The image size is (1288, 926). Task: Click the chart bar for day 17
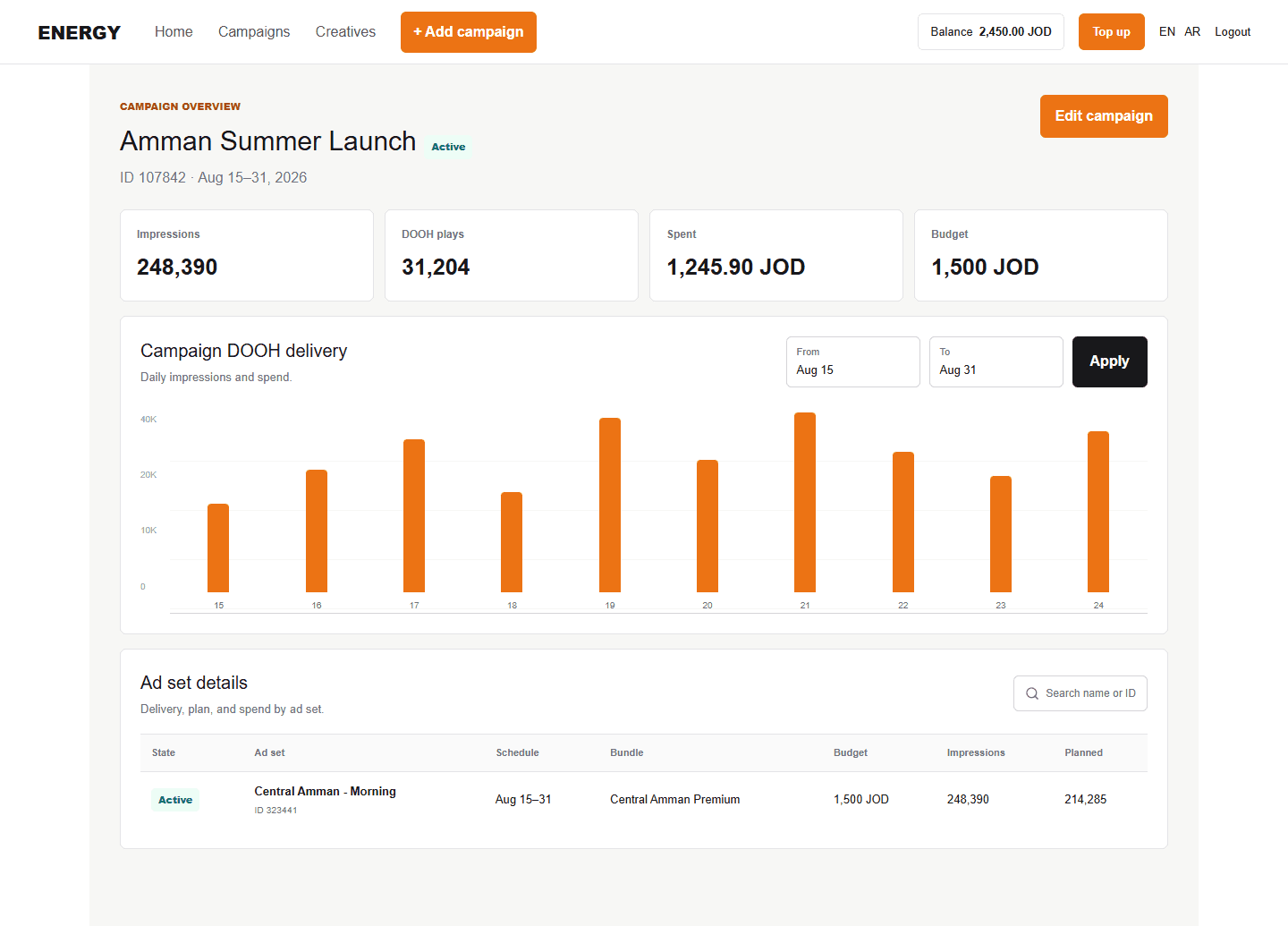(414, 515)
